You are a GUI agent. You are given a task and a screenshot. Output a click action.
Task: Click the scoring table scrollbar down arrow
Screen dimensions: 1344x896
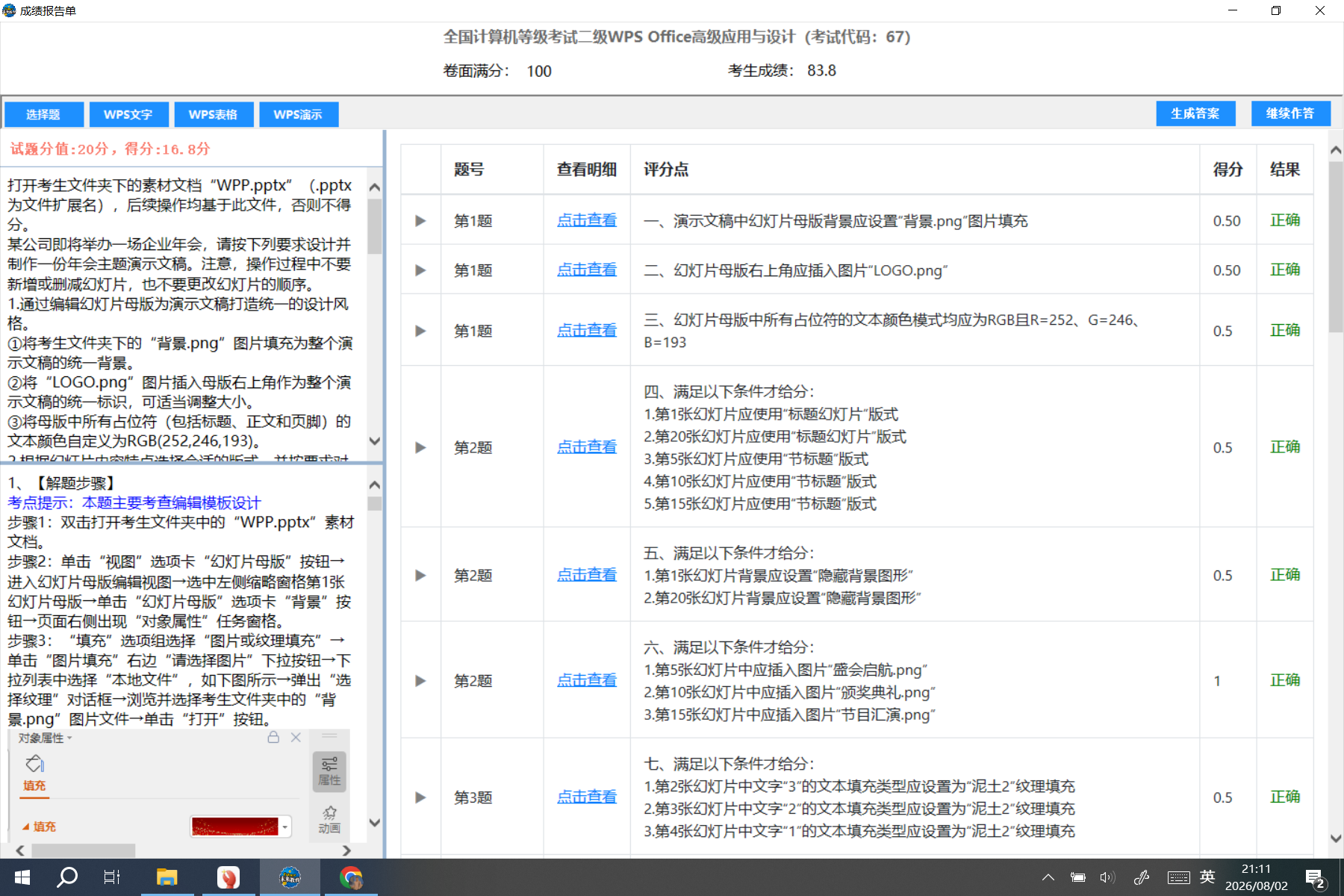pos(1336,839)
